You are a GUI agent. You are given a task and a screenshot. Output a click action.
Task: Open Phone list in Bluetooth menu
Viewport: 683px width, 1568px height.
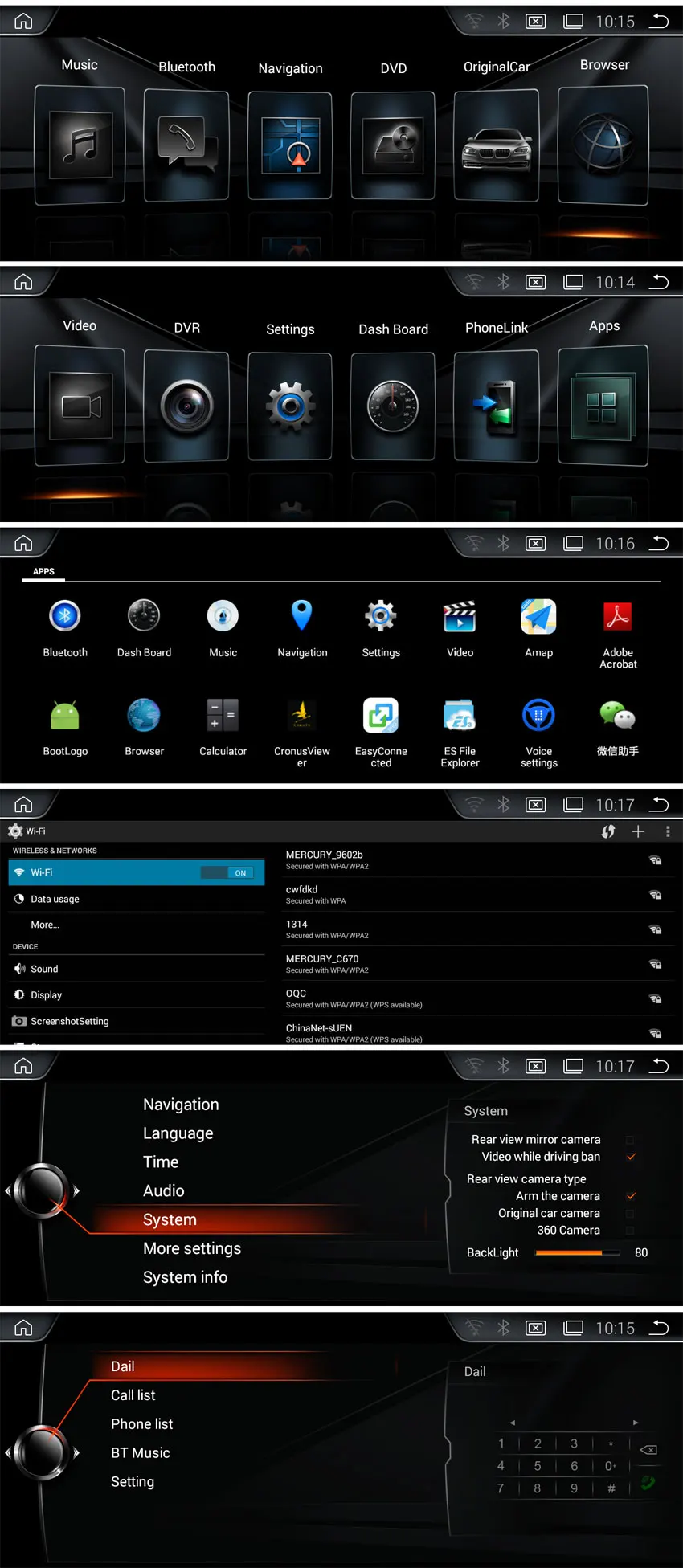pyautogui.click(x=142, y=1424)
